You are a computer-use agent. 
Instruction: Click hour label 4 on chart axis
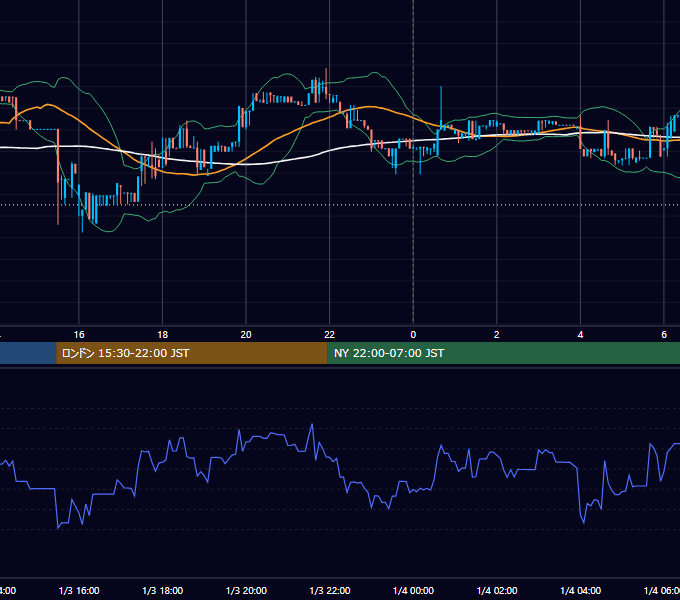click(x=580, y=334)
